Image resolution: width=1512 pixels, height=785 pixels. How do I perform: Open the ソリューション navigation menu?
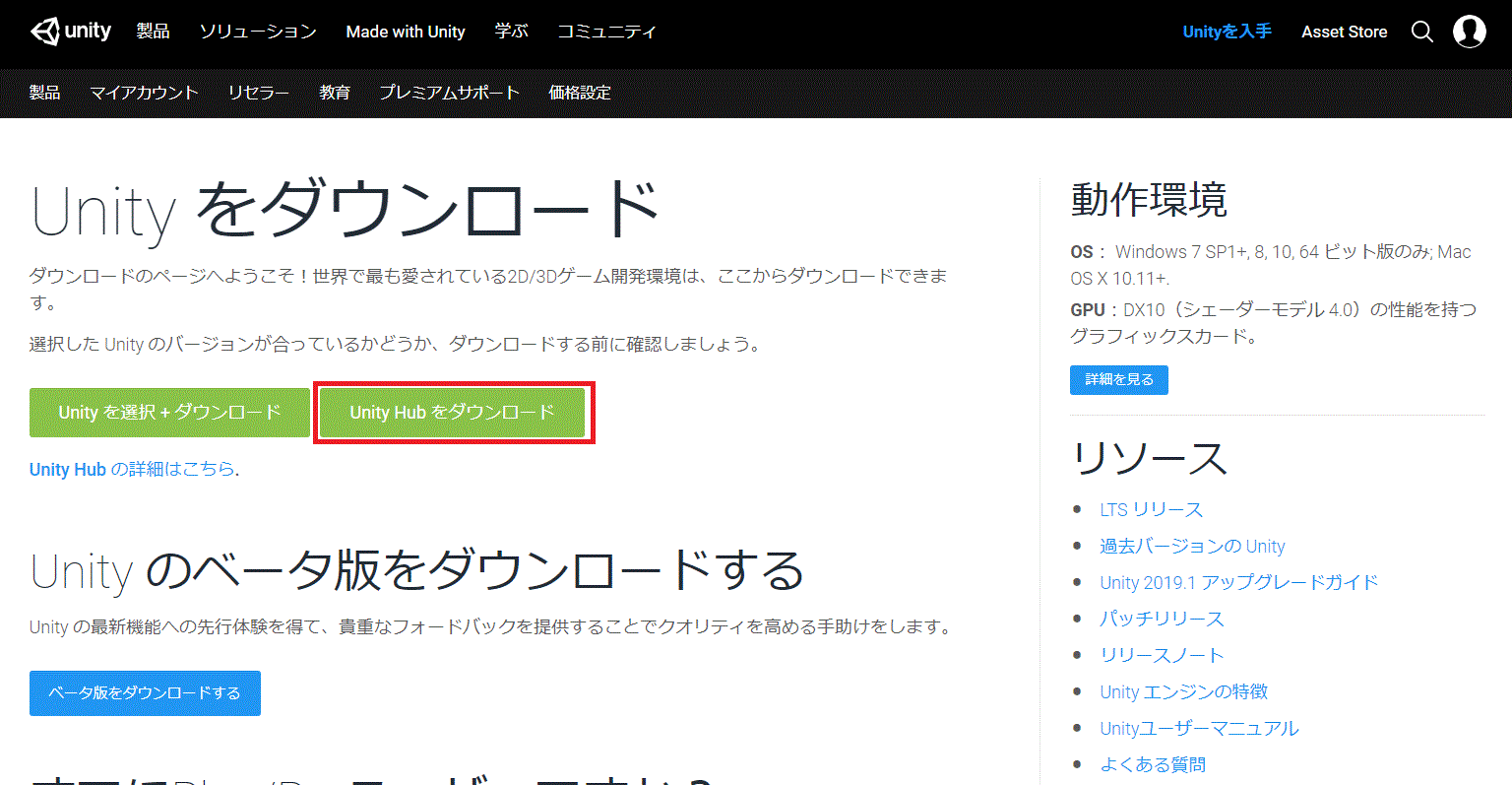(258, 32)
